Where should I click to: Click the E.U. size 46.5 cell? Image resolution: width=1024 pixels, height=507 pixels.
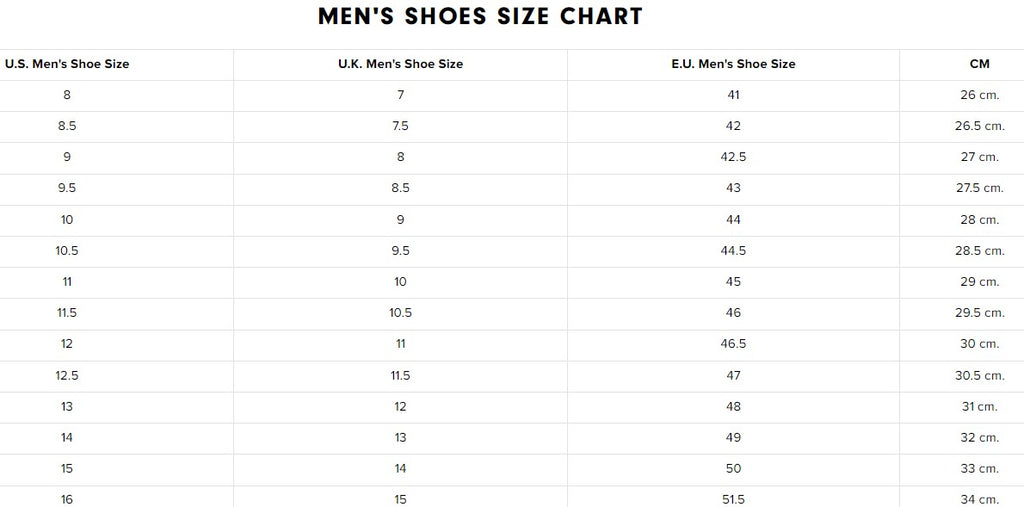point(733,344)
